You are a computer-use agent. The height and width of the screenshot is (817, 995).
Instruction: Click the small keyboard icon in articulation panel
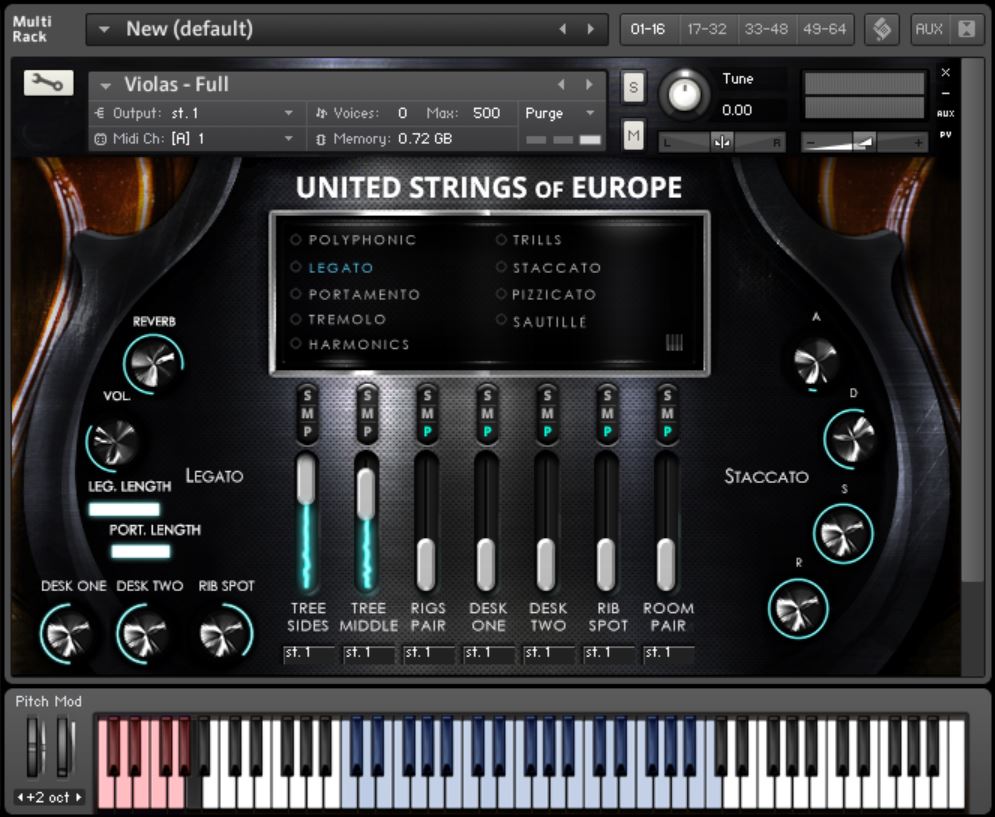pyautogui.click(x=675, y=343)
